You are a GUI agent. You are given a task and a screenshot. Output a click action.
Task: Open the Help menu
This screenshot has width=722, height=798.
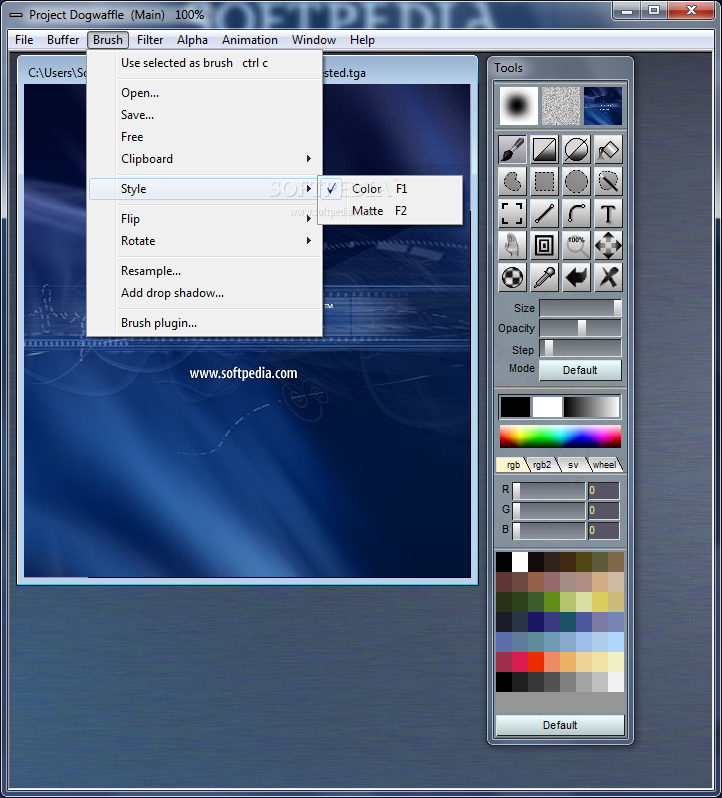[x=362, y=40]
